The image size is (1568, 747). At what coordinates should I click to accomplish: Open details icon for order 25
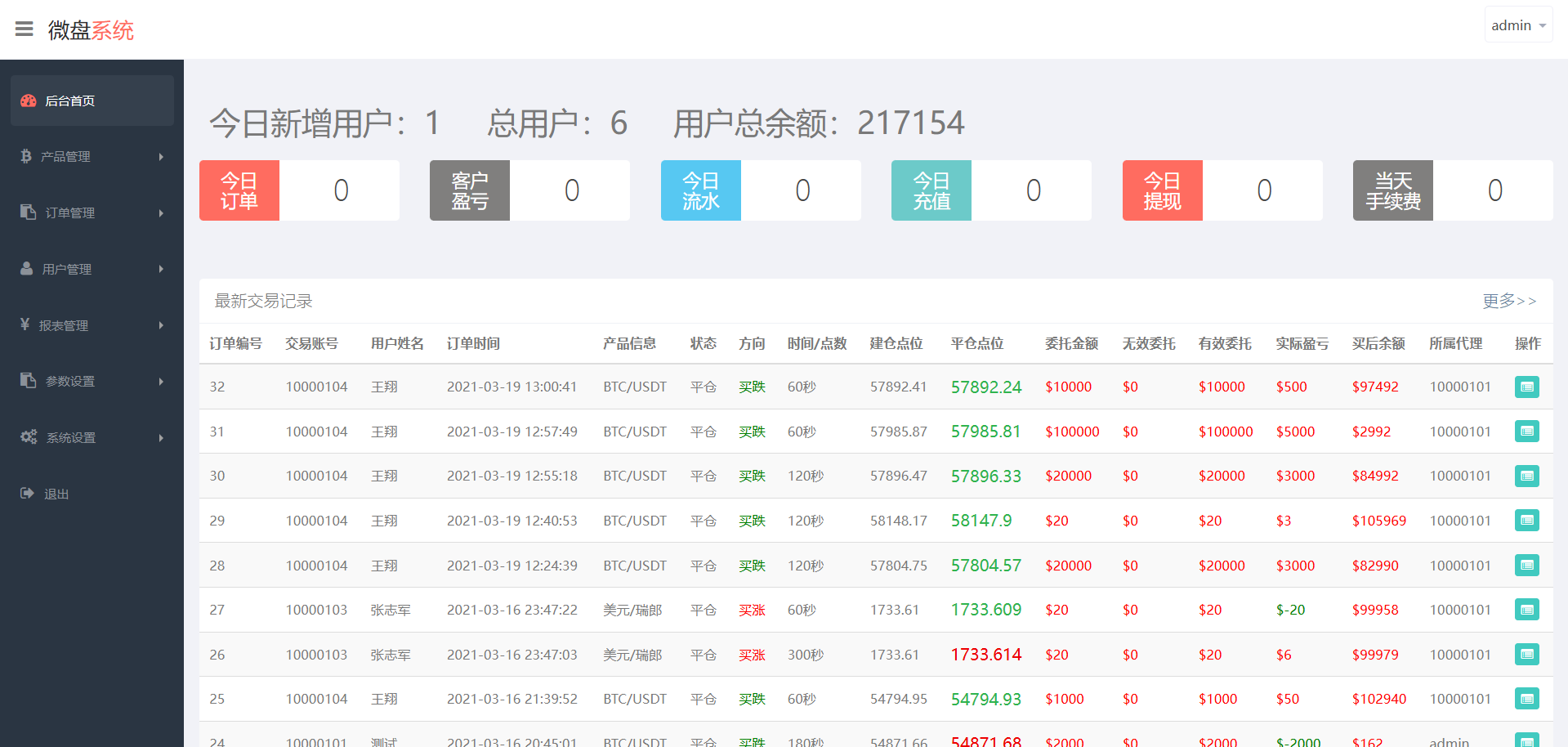[1526, 699]
